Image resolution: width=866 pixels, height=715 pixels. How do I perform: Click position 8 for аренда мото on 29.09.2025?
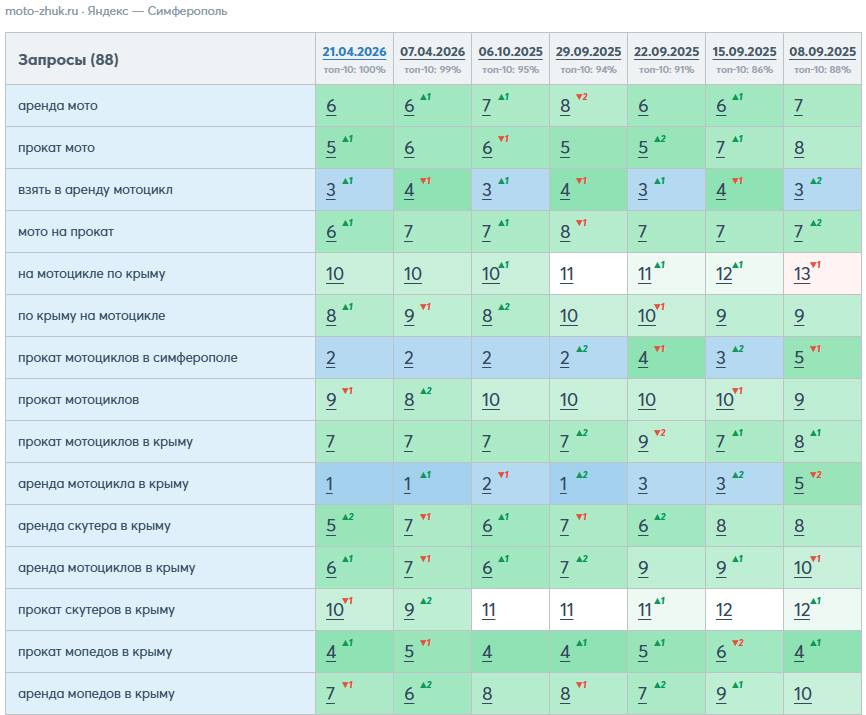565,106
